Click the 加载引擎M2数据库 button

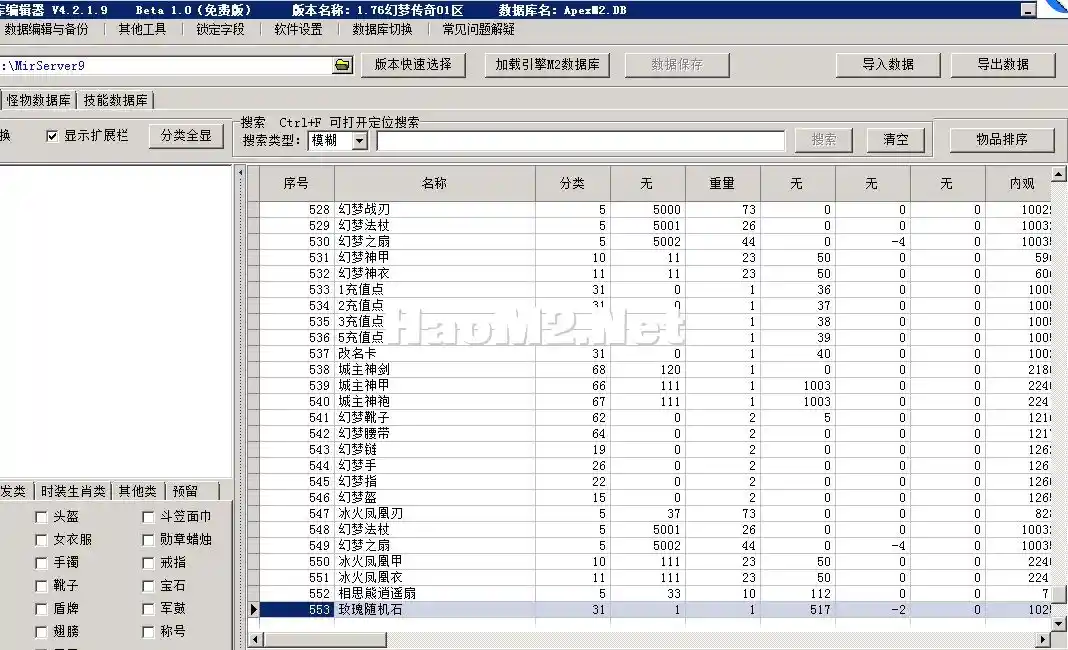[x=547, y=65]
